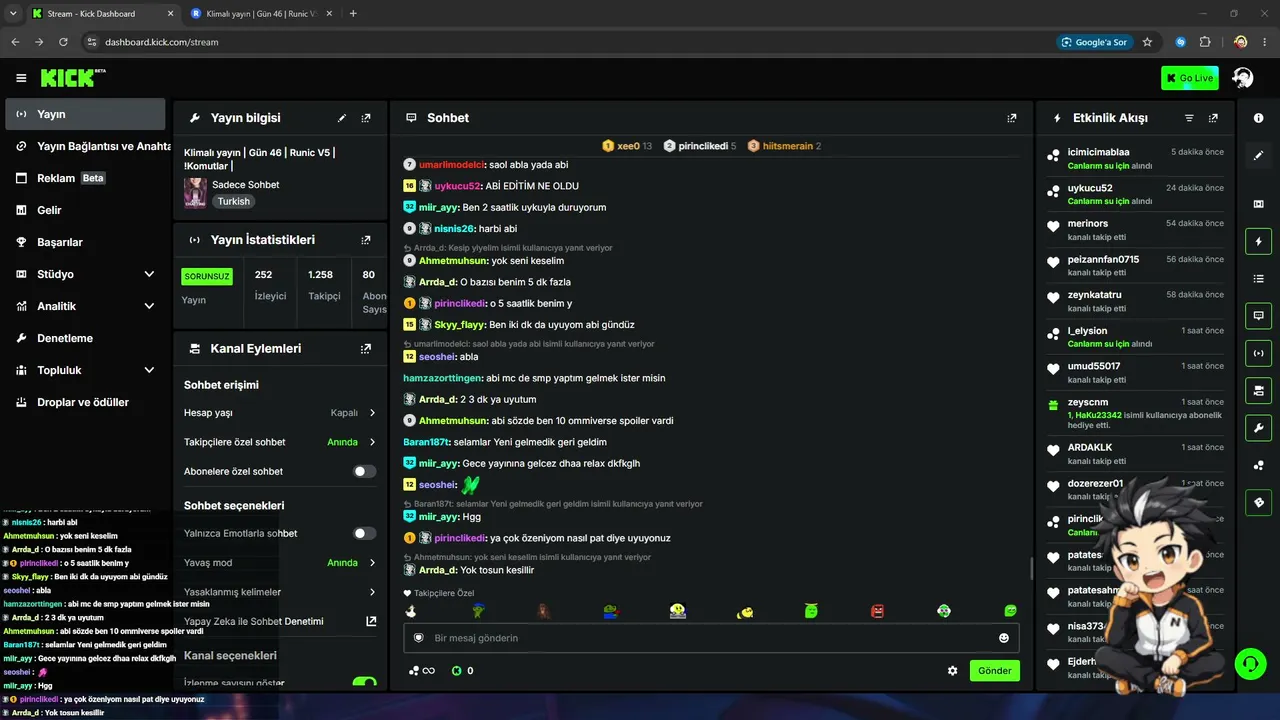Viewport: 1280px width, 720px height.
Task: Toggle the İzlenme sayısını göster switch
Action: pyautogui.click(x=365, y=683)
